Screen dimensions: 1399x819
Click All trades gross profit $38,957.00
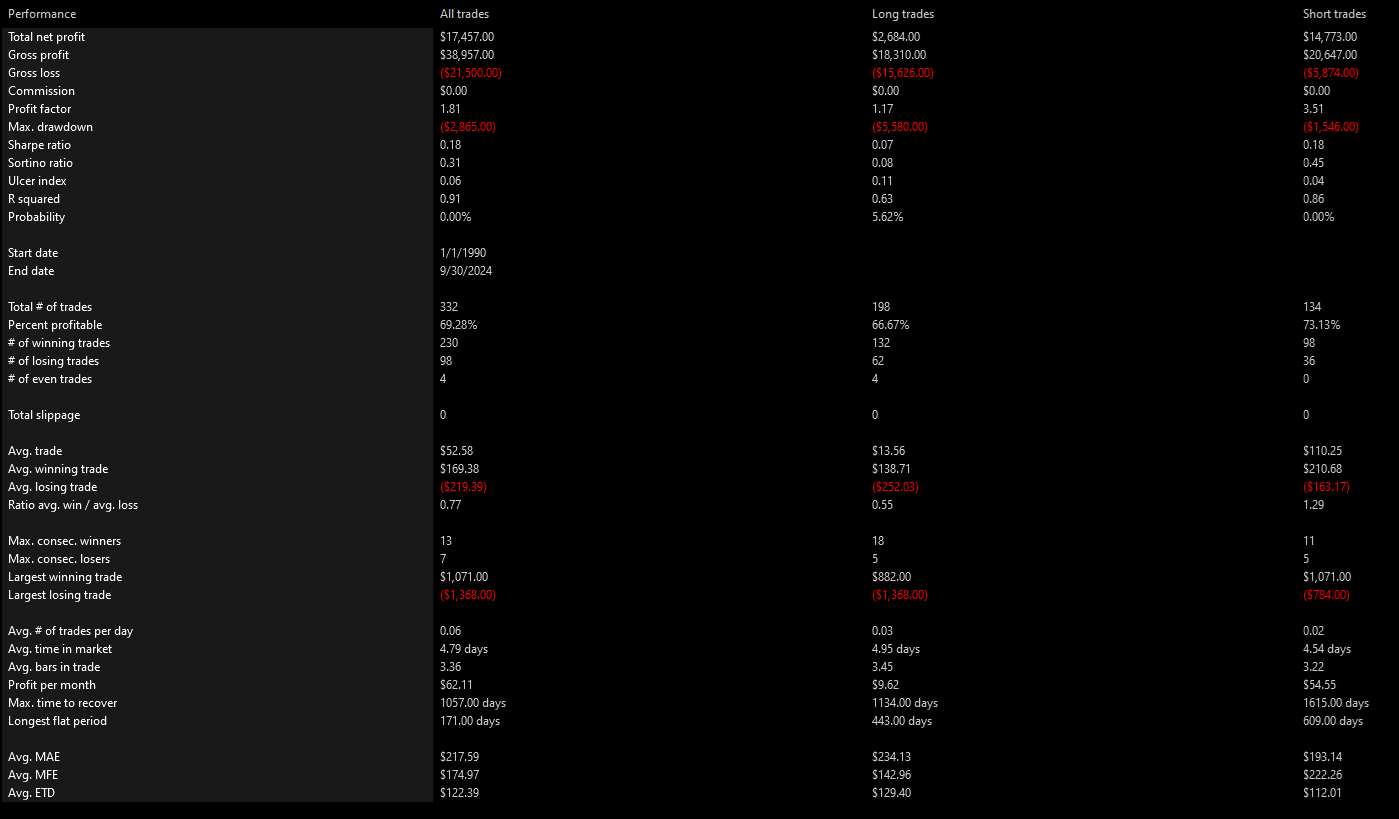point(467,55)
